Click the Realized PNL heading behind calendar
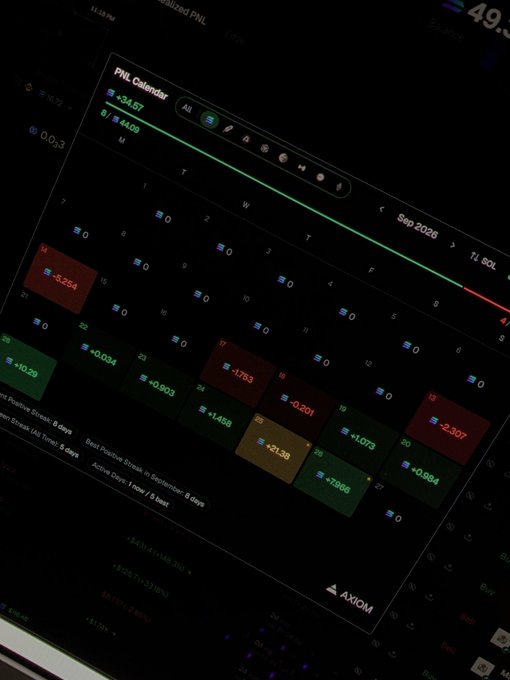The image size is (510, 680). [x=181, y=10]
